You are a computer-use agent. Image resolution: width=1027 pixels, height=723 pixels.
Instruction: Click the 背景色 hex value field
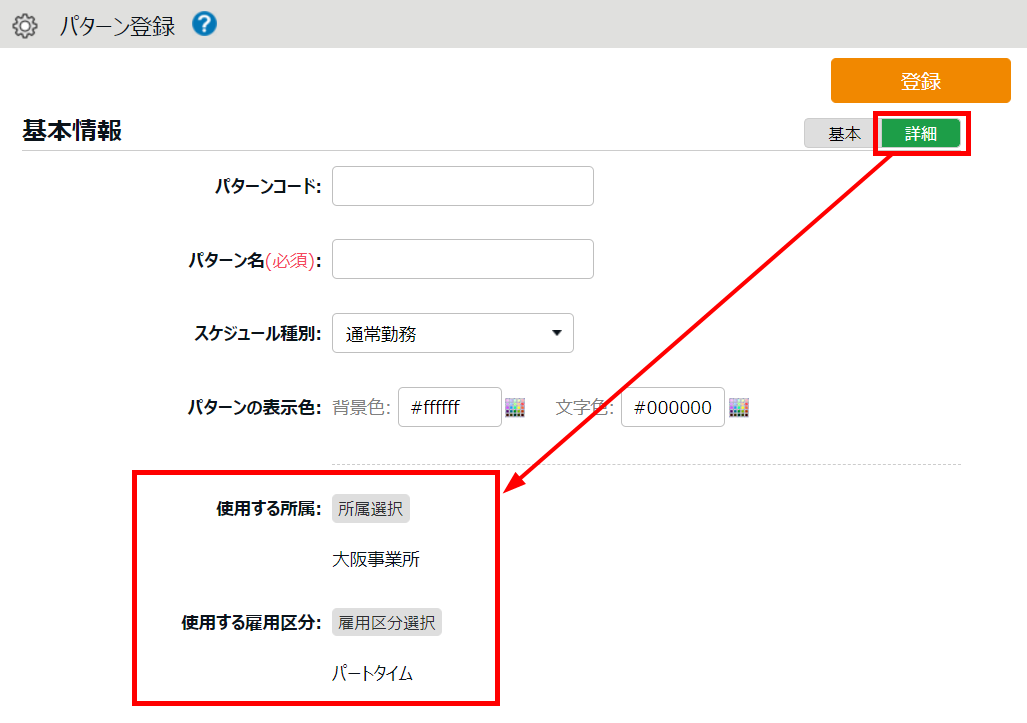[x=449, y=408]
